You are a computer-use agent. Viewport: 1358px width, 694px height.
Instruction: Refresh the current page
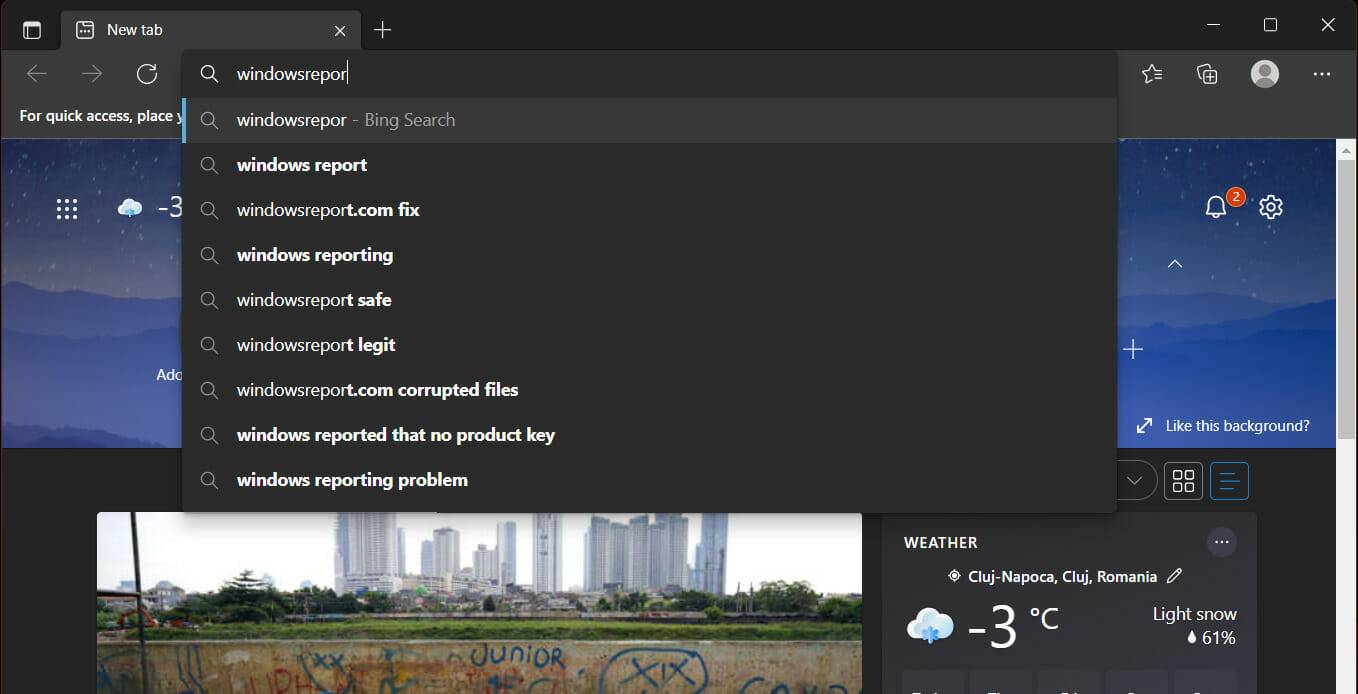click(x=146, y=74)
